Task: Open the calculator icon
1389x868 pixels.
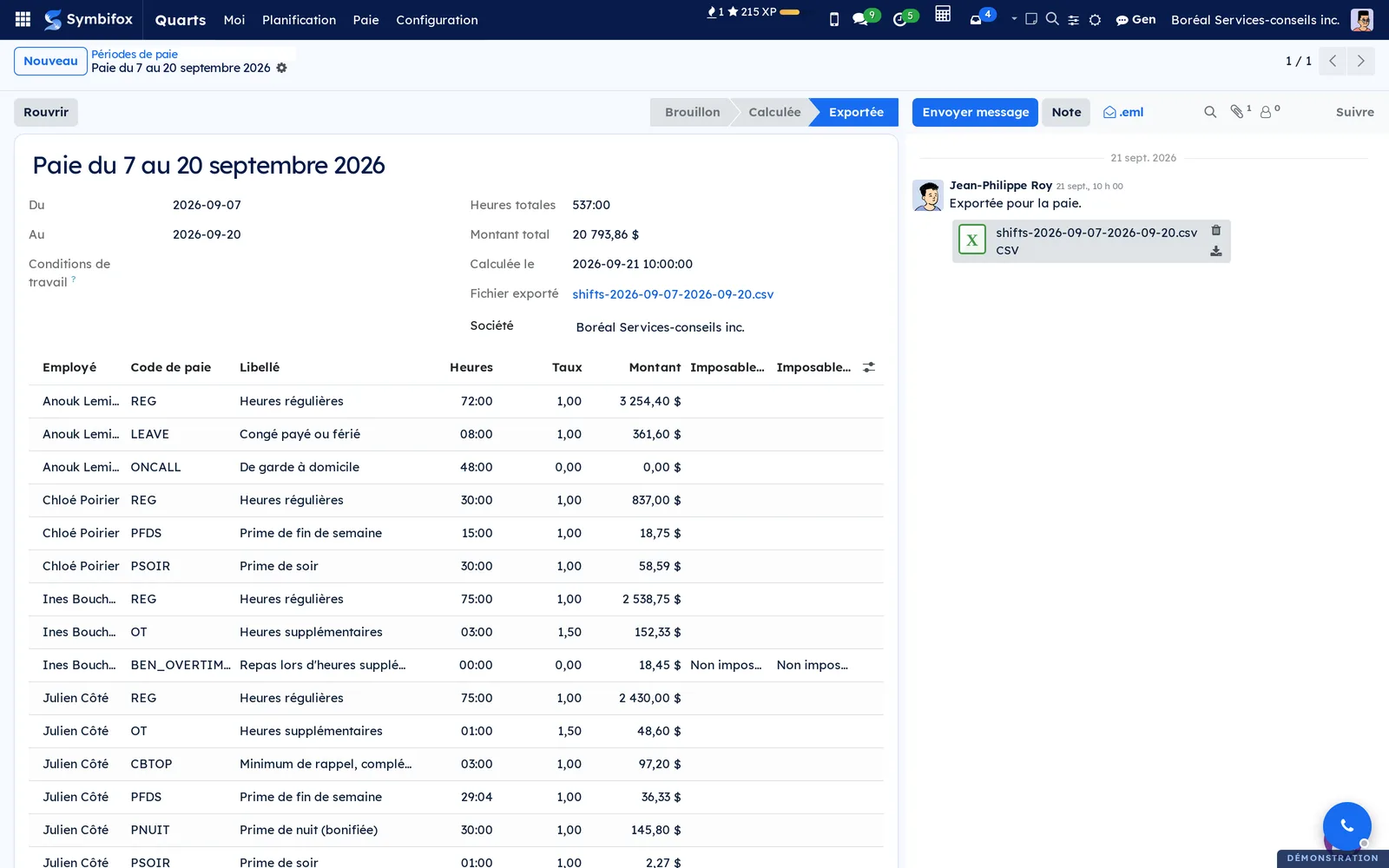Action: [943, 14]
